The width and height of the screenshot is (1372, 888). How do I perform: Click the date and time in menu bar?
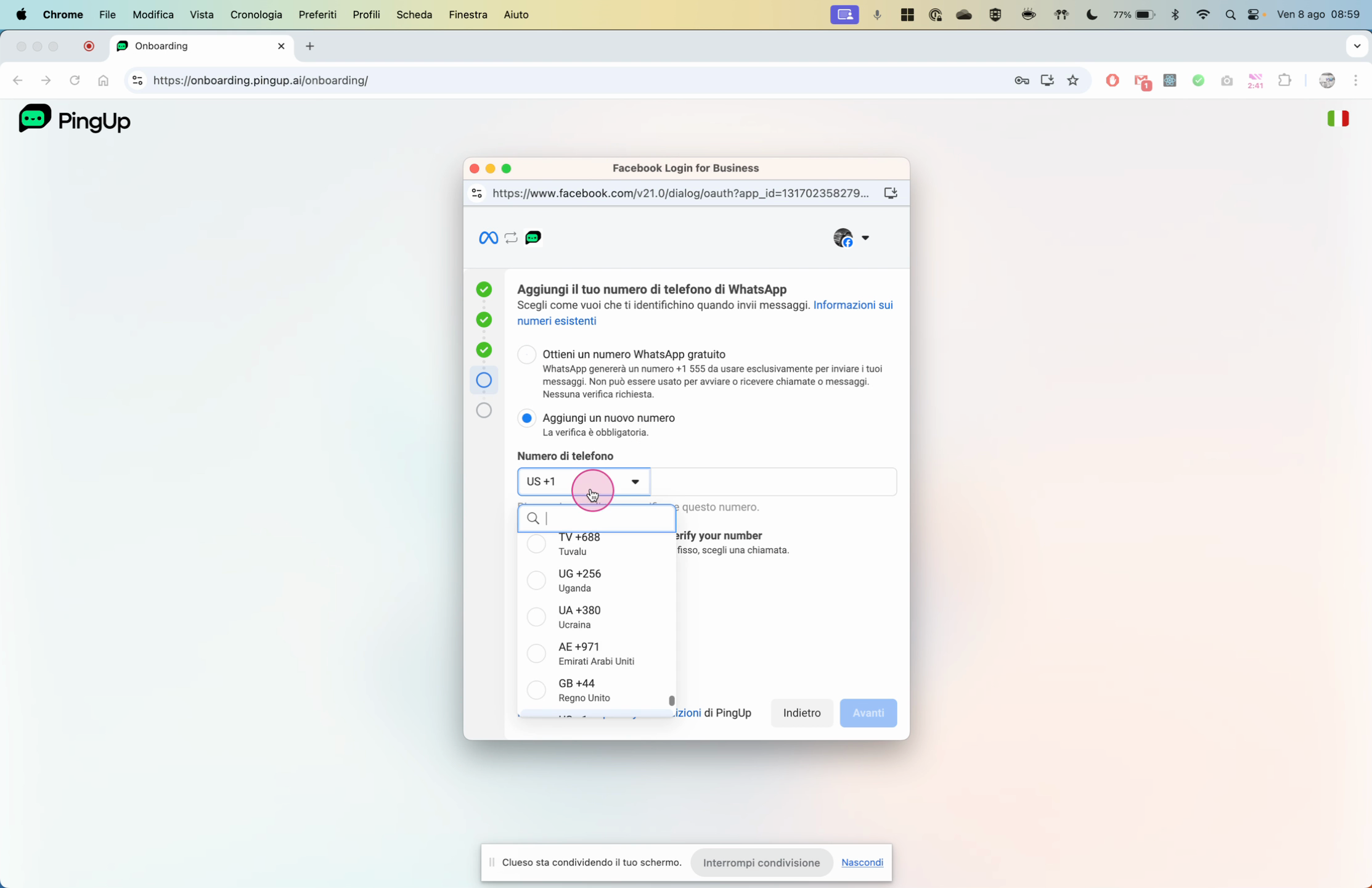(x=1318, y=15)
